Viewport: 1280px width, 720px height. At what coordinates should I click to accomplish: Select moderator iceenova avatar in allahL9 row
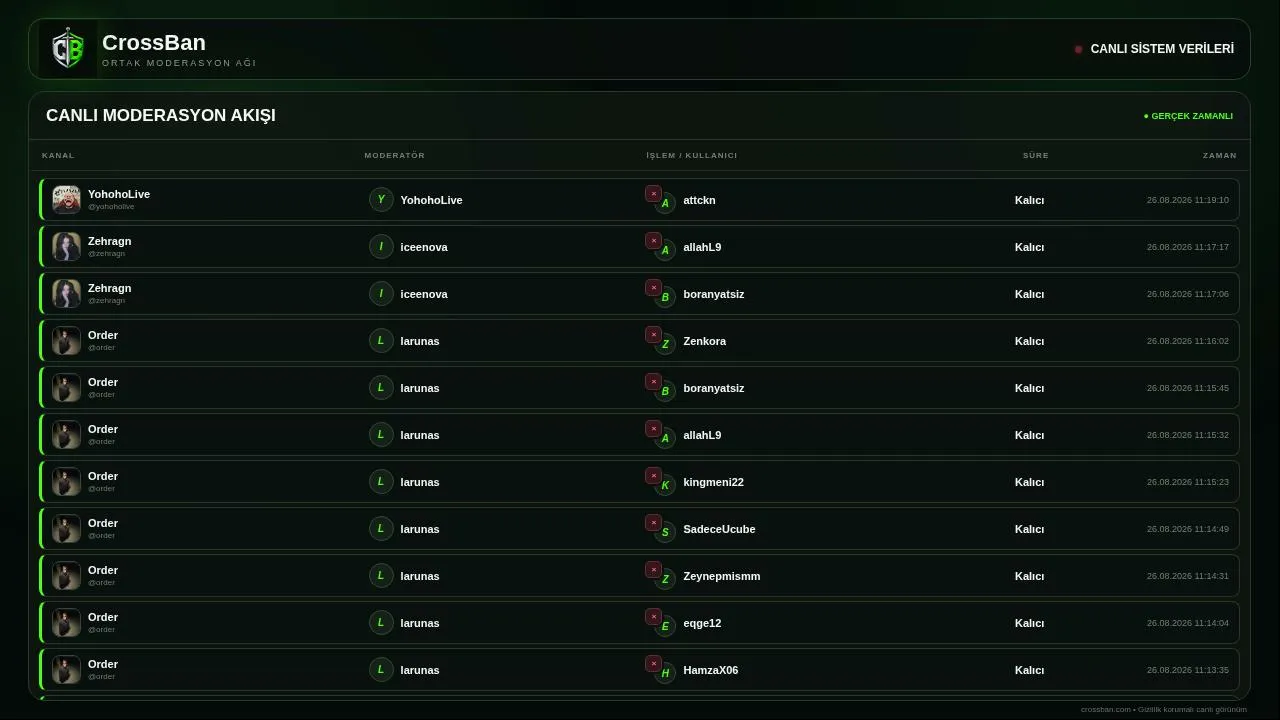(x=381, y=246)
